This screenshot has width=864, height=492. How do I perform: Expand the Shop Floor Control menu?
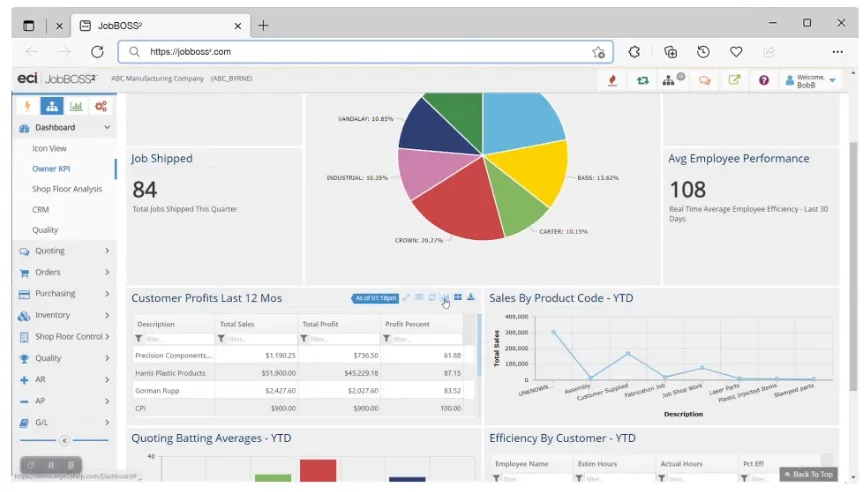click(65, 337)
